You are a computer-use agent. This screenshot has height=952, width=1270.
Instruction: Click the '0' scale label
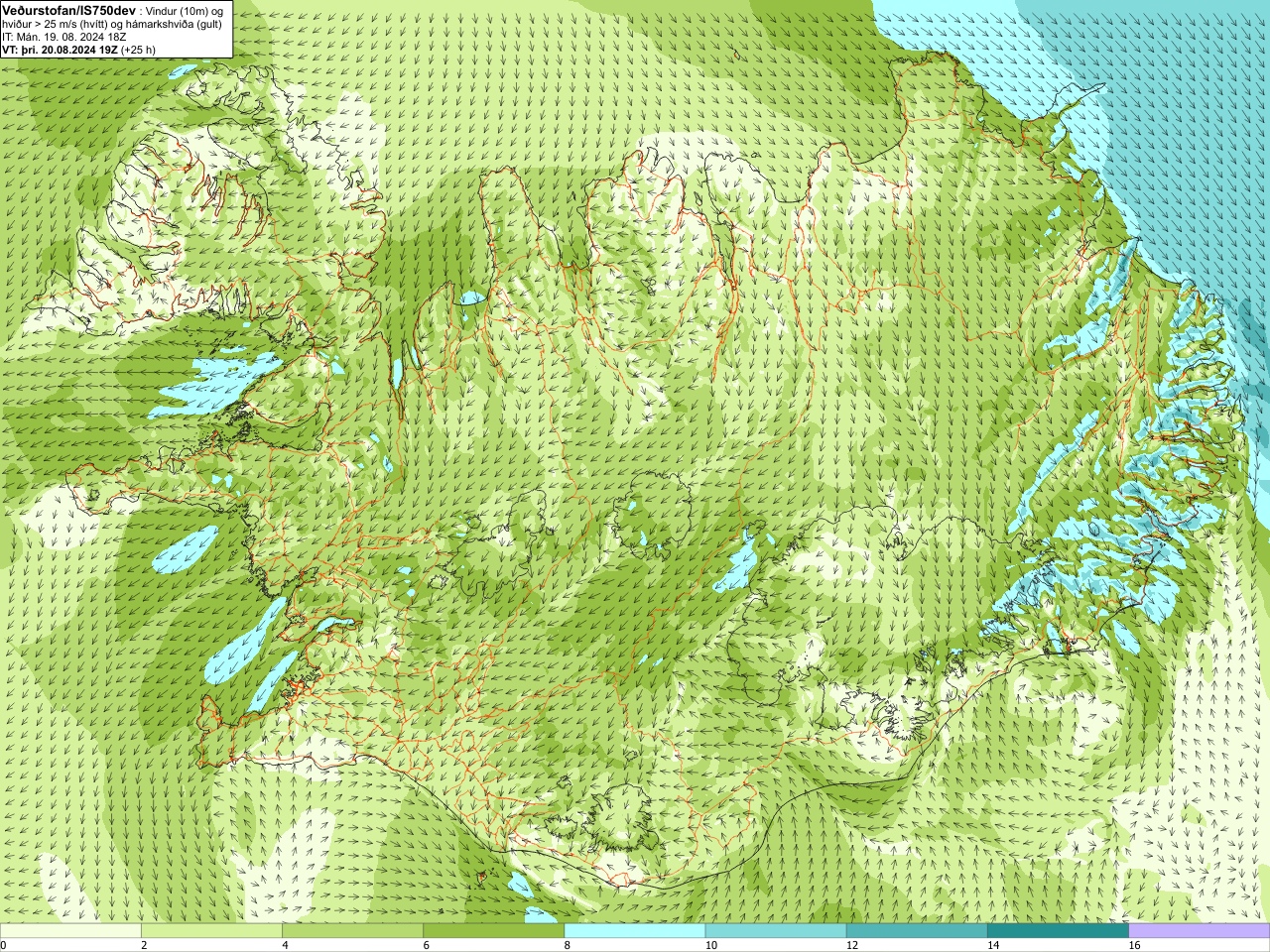4,945
